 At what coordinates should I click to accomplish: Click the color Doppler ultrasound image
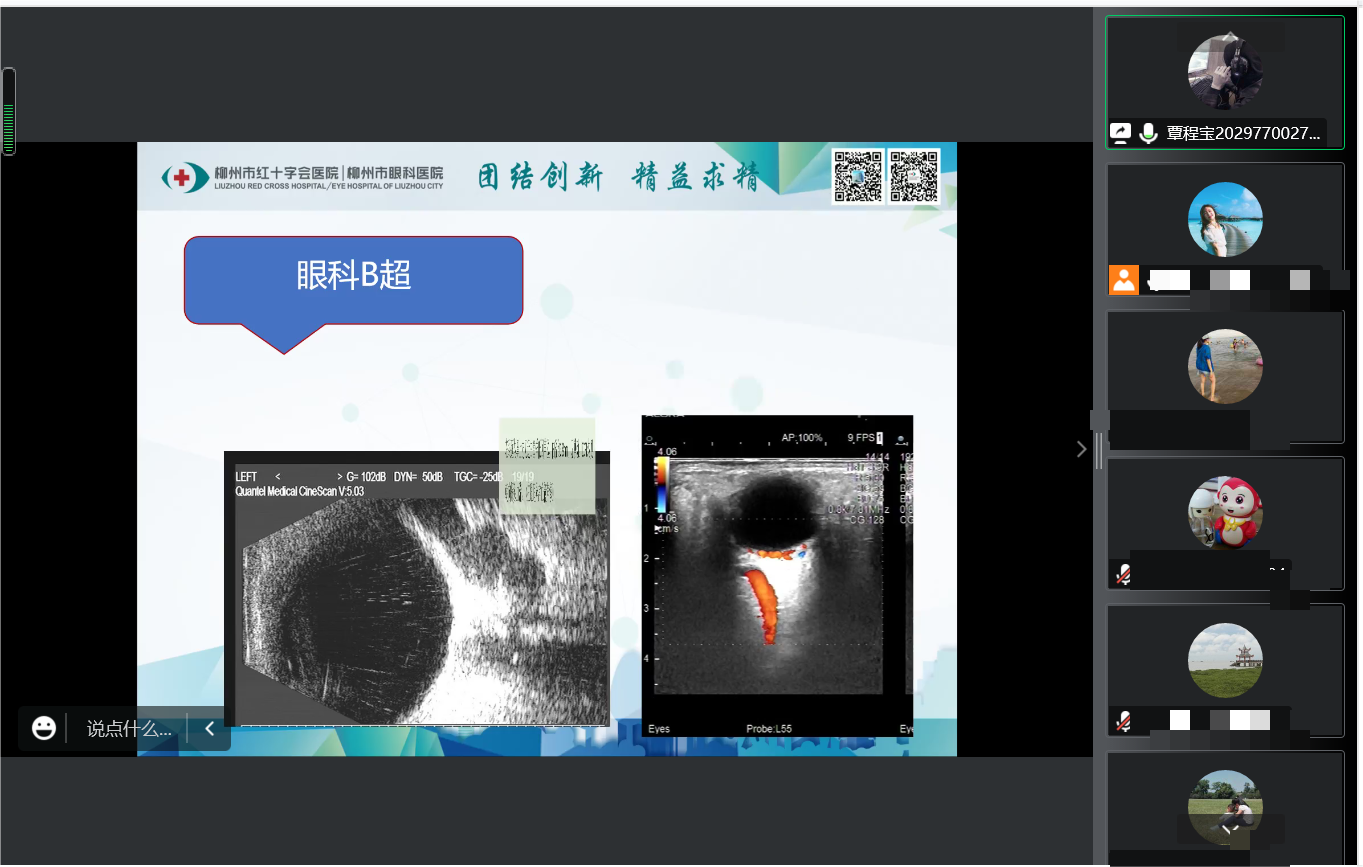click(777, 575)
